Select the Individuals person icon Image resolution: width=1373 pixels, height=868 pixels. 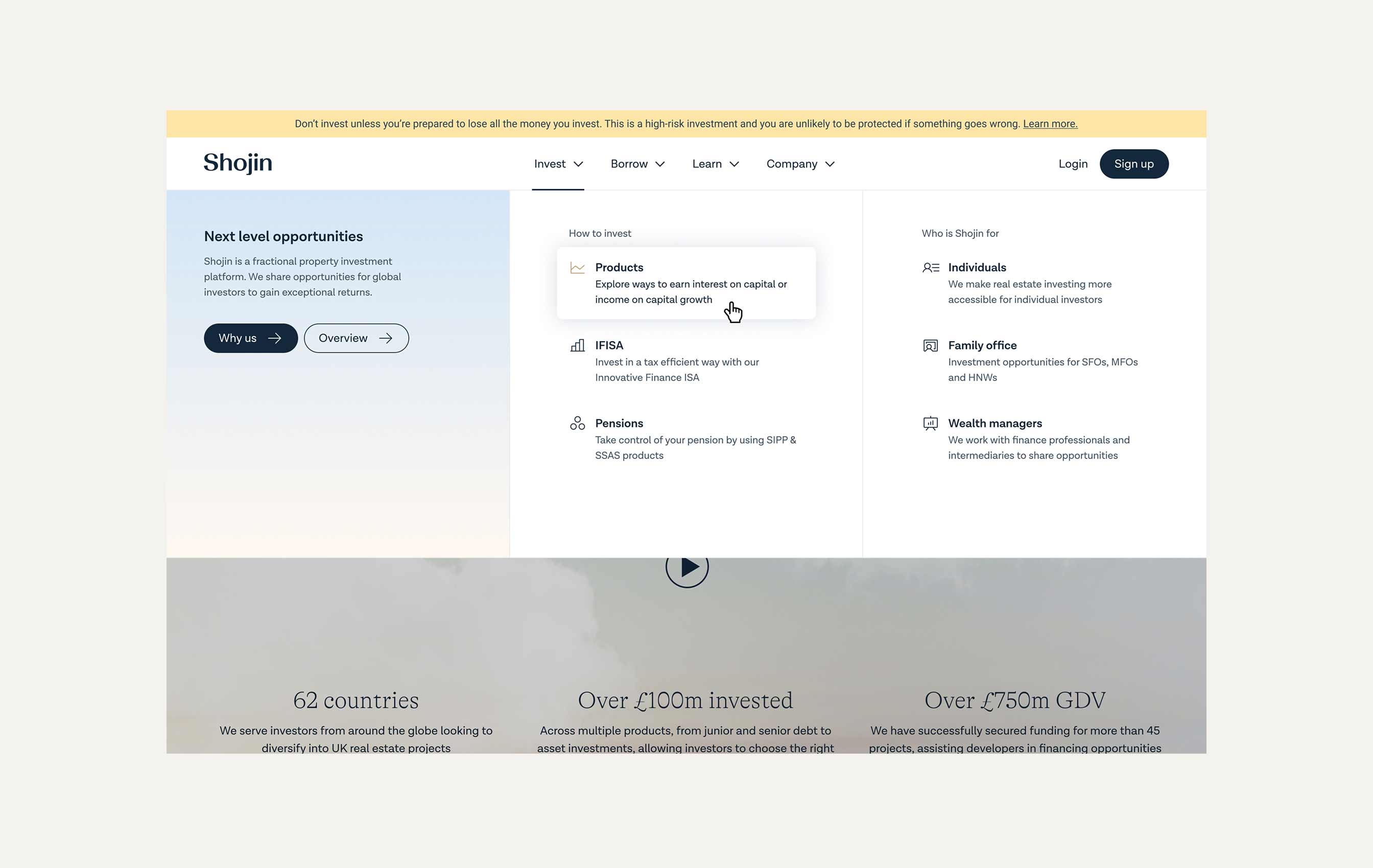tap(930, 267)
